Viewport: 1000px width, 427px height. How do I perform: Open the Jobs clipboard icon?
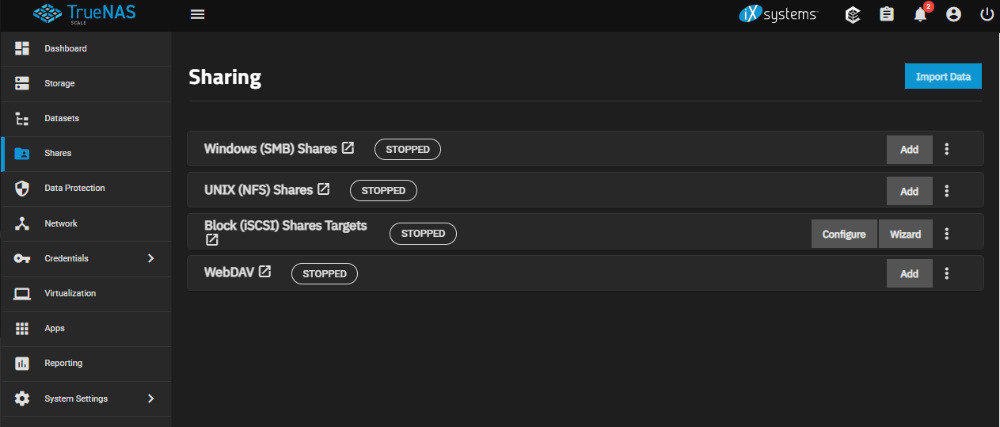[886, 14]
